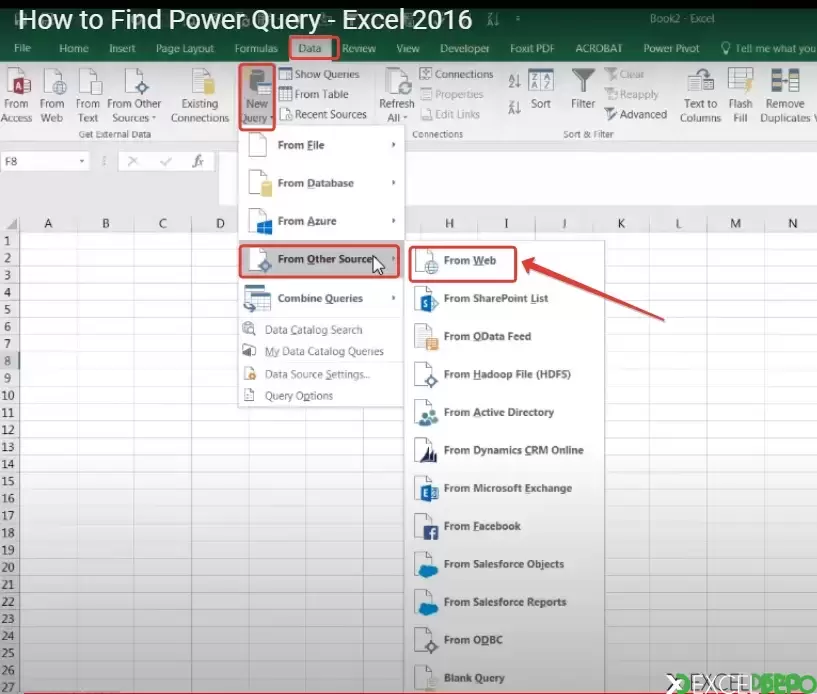Screen dimensions: 817x694
Task: Open the Power Pivot tab
Action: (x=671, y=48)
